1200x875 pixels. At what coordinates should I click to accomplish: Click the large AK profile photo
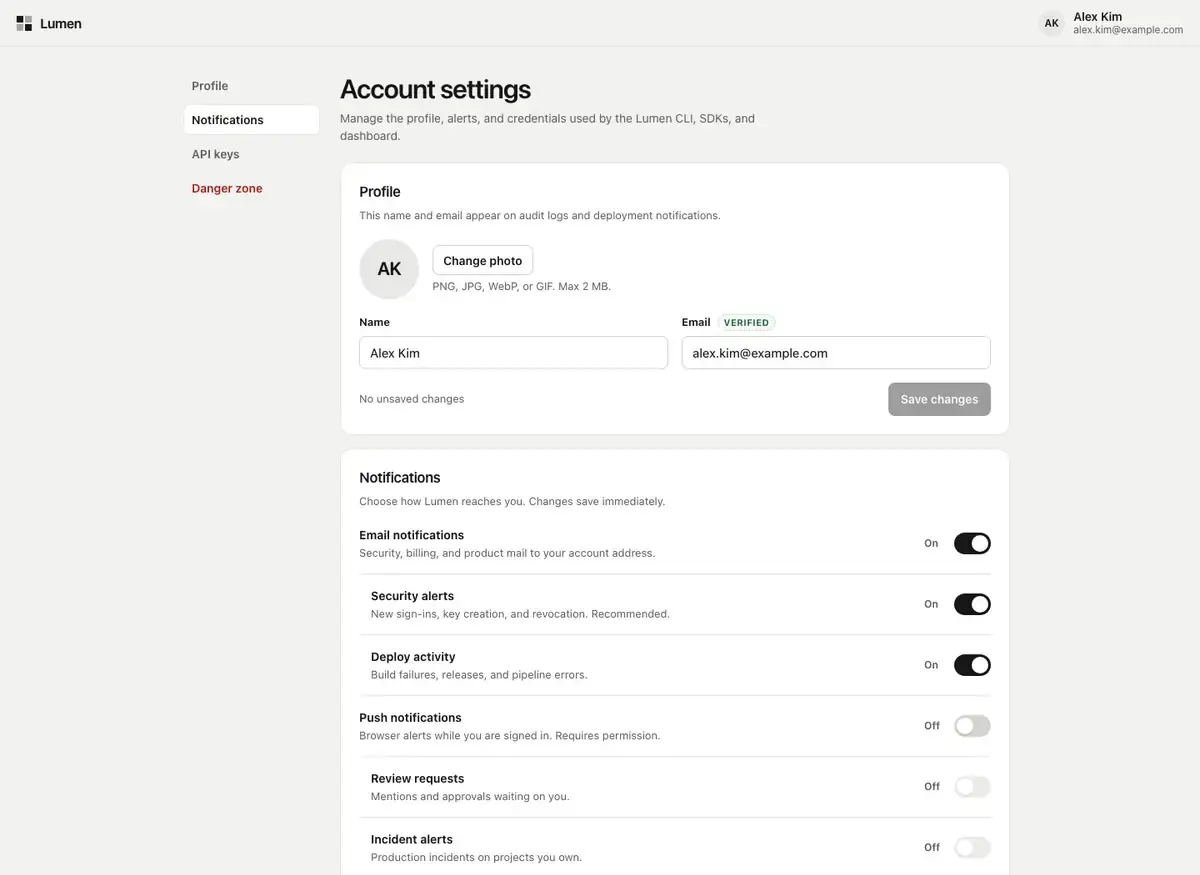(389, 269)
